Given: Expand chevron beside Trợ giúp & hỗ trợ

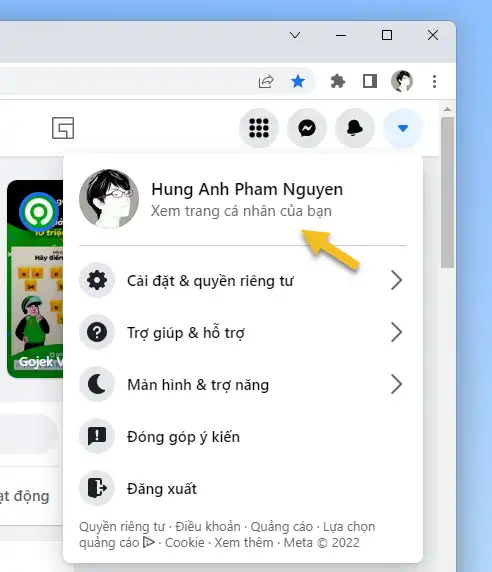Looking at the screenshot, I should click(x=396, y=332).
